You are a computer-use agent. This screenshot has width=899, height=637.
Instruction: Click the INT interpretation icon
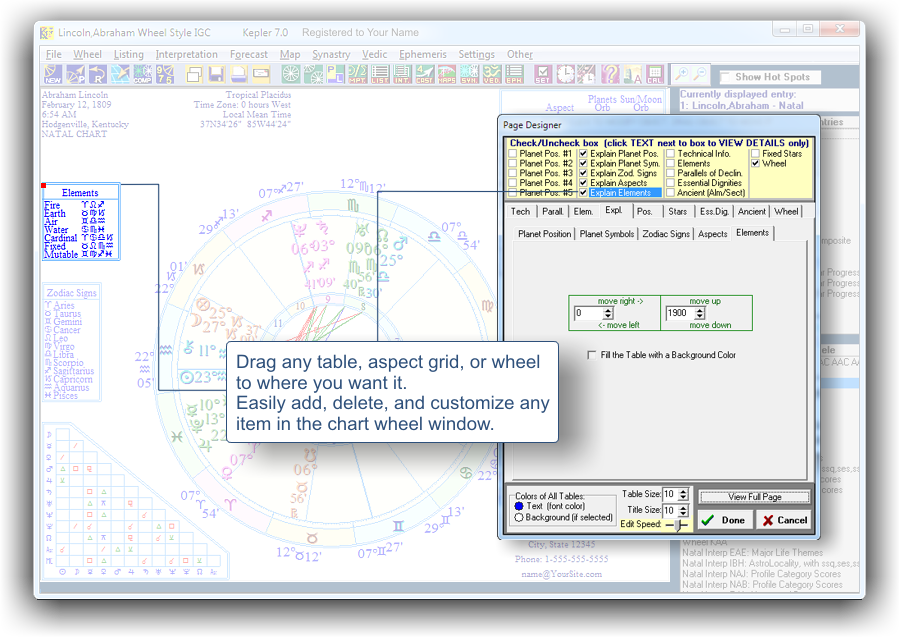[x=402, y=75]
